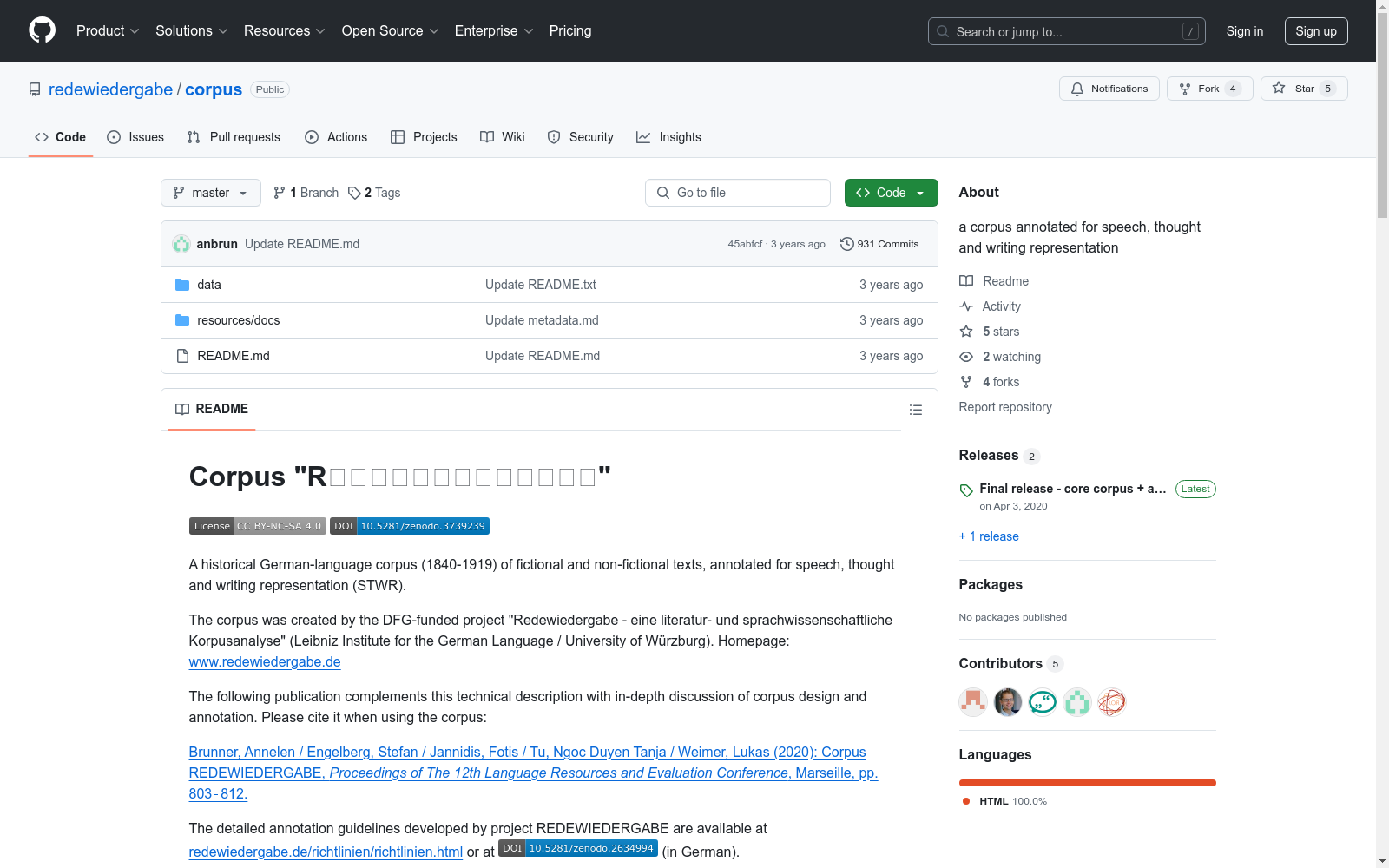Open the Projects tab

424,137
